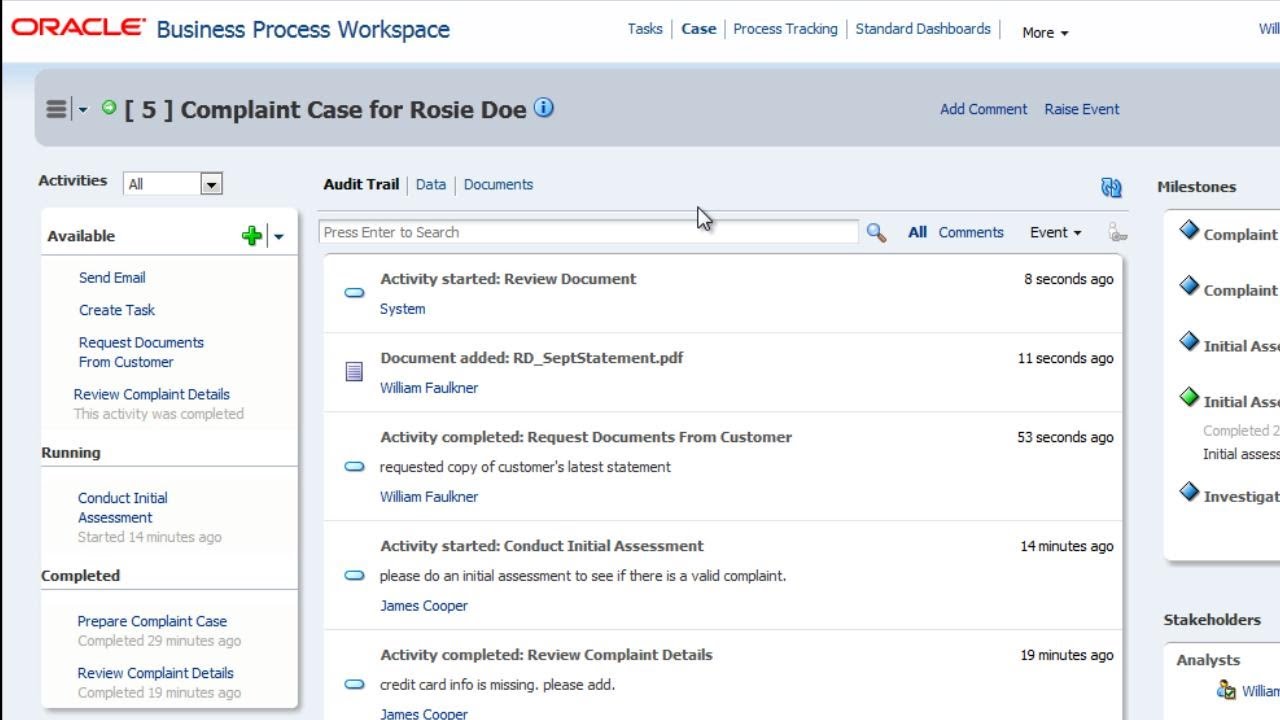The width and height of the screenshot is (1280, 720).
Task: Click activity icon for Review Document started
Action: coord(354,293)
